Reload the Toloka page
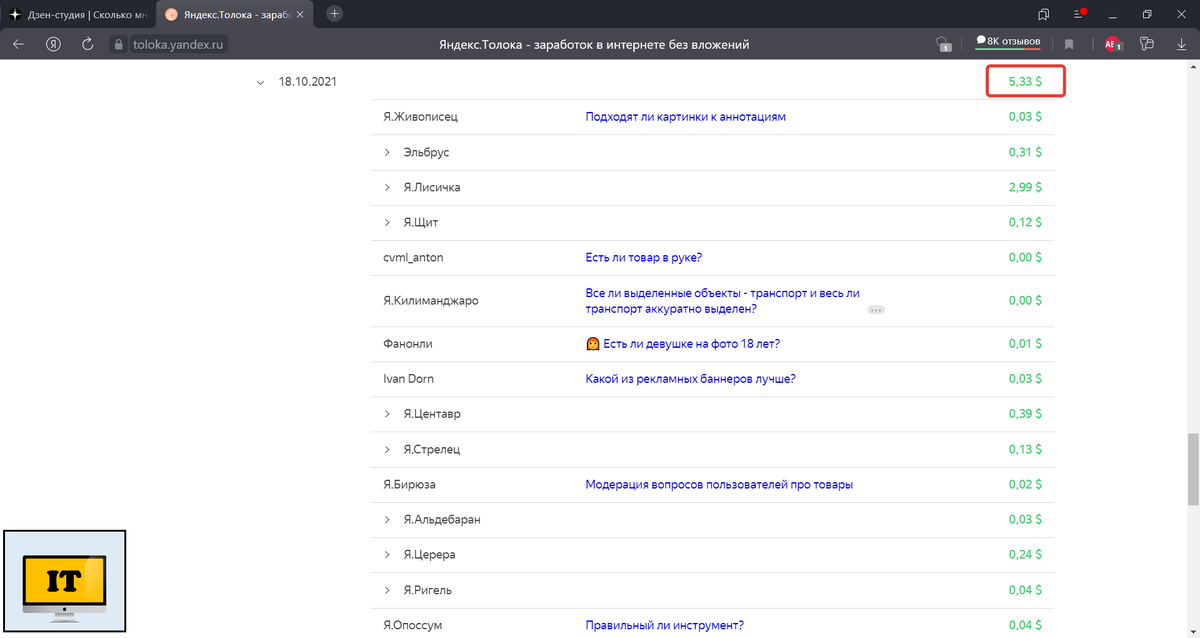1200x638 pixels. 88,44
